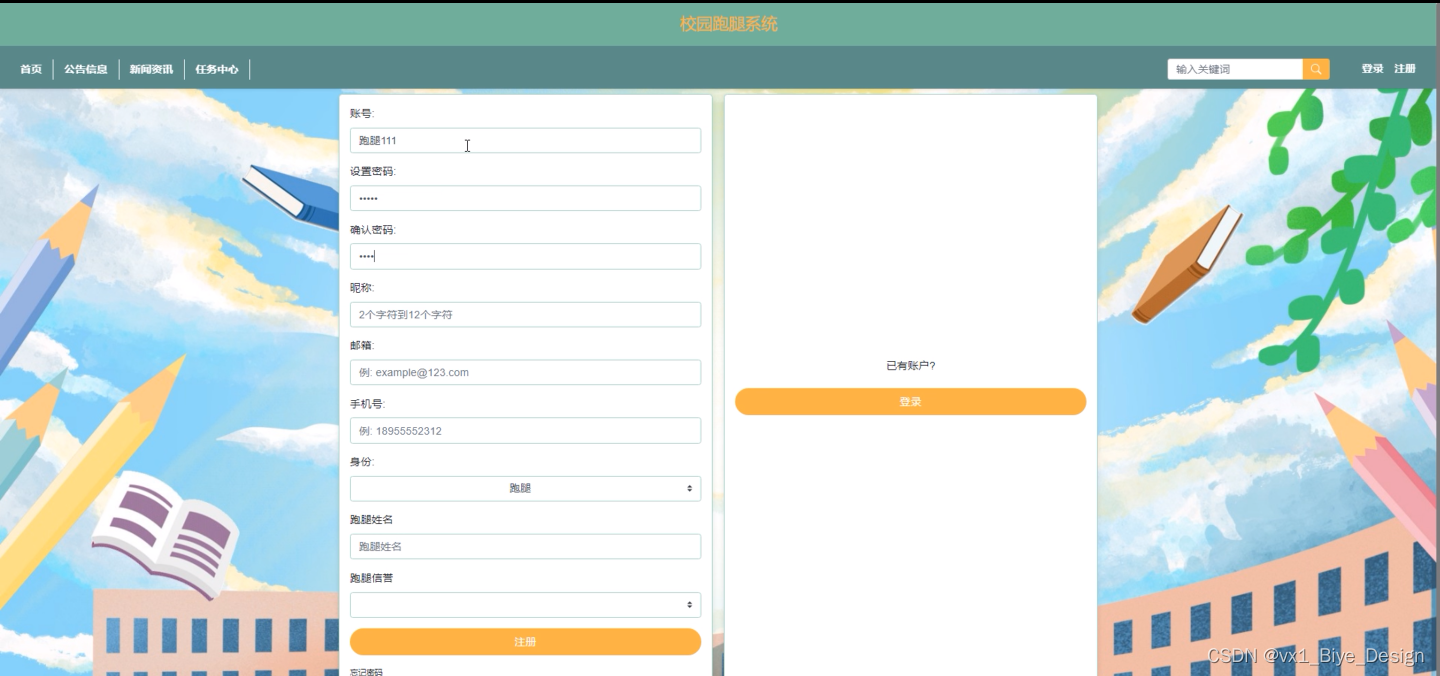Click the 跑腿姓名 name field
Viewport: 1440px width, 676px height.
tap(525, 546)
